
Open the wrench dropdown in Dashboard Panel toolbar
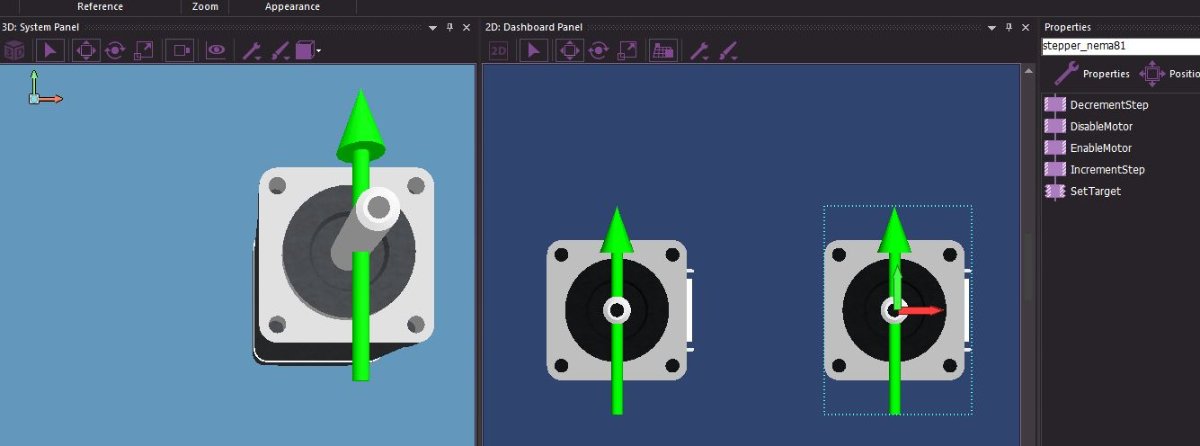(700, 50)
